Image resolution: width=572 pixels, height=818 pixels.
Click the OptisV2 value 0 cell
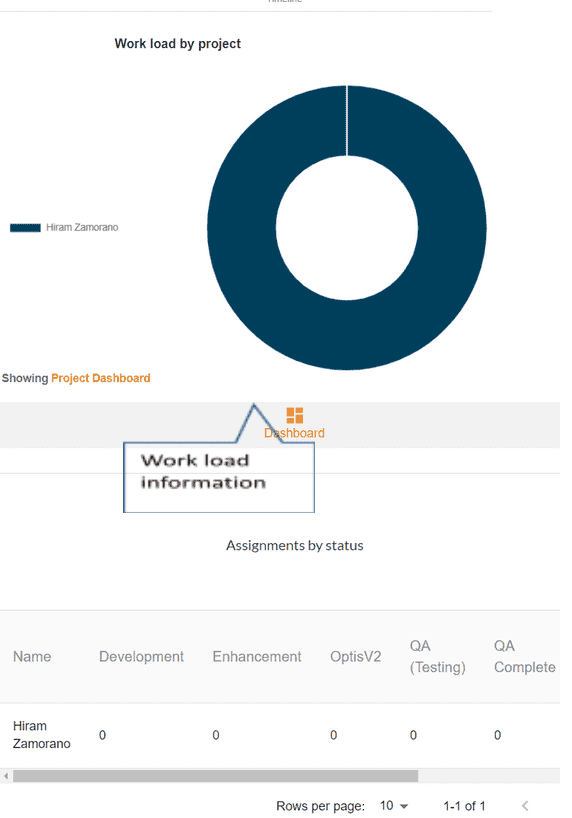click(333, 736)
